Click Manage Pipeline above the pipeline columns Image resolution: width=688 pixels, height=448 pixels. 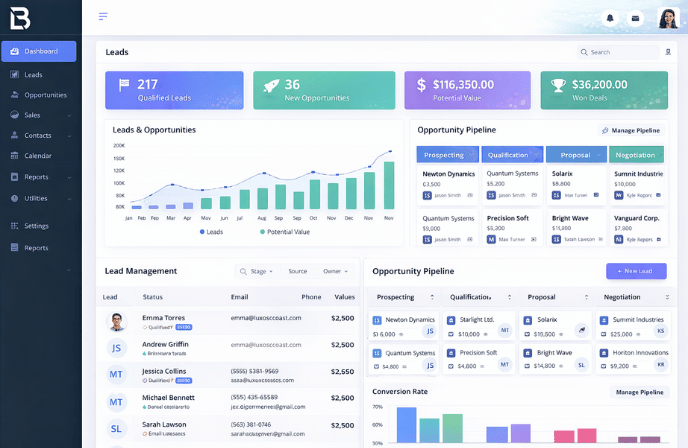click(630, 130)
